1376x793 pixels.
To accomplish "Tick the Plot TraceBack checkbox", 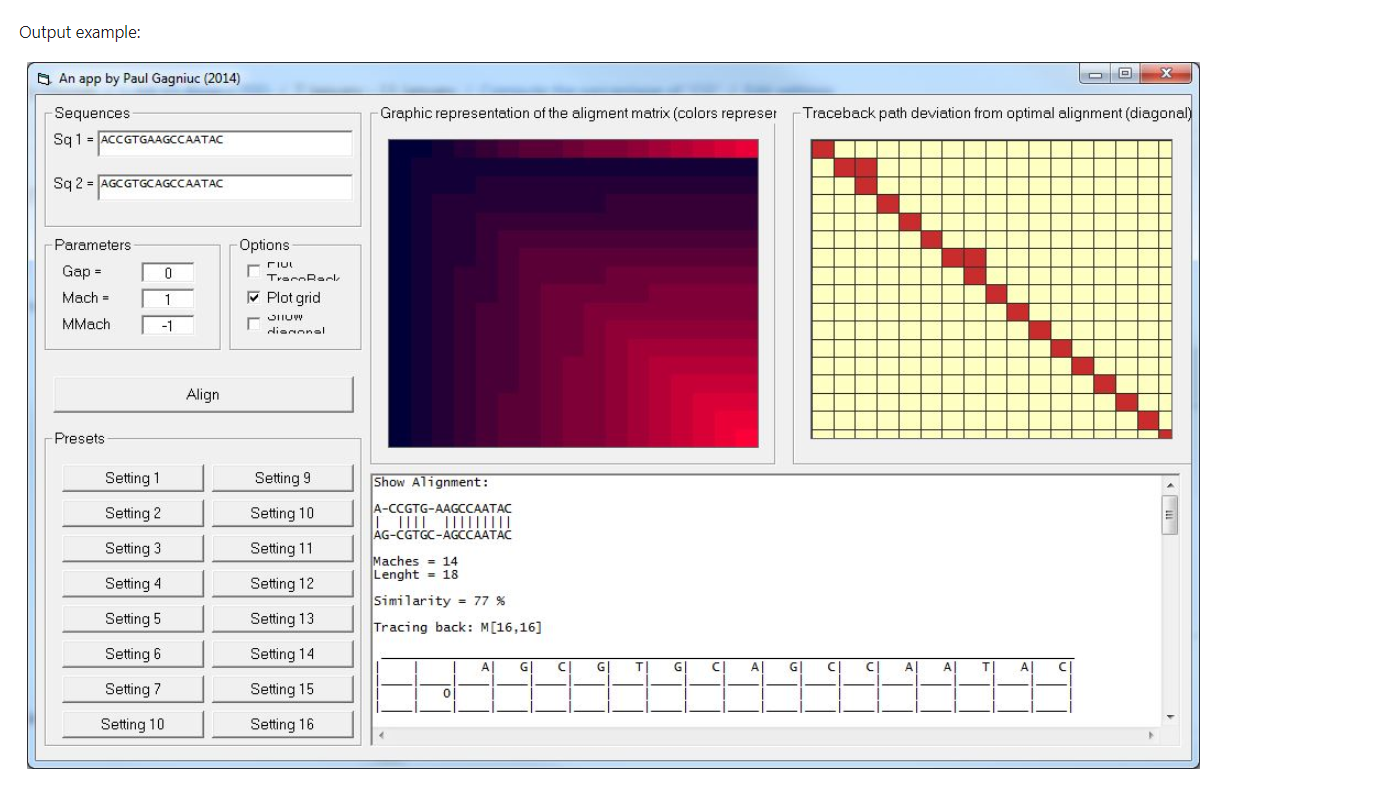I will pos(253,271).
